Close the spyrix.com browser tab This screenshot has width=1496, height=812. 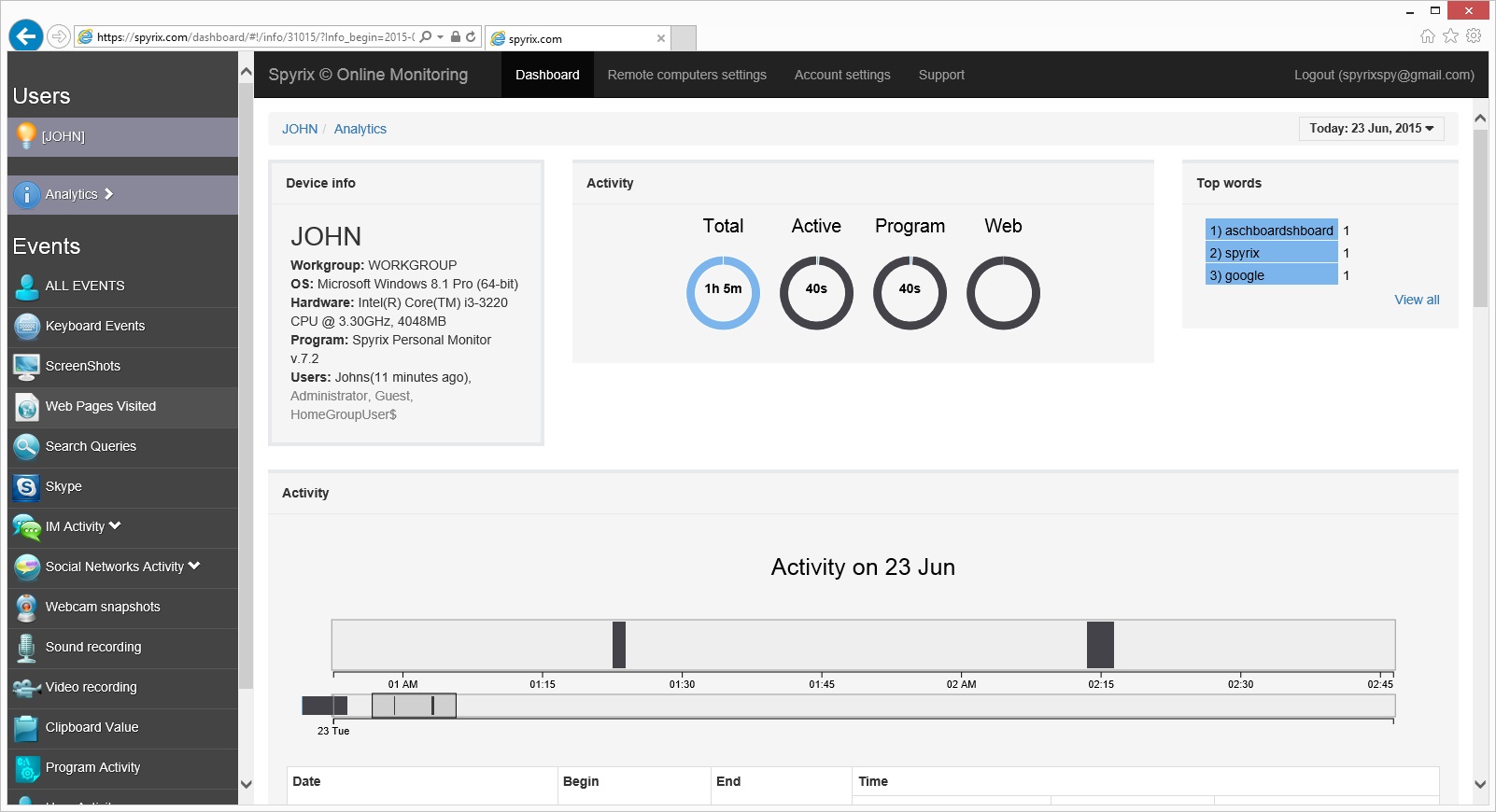pos(661,38)
